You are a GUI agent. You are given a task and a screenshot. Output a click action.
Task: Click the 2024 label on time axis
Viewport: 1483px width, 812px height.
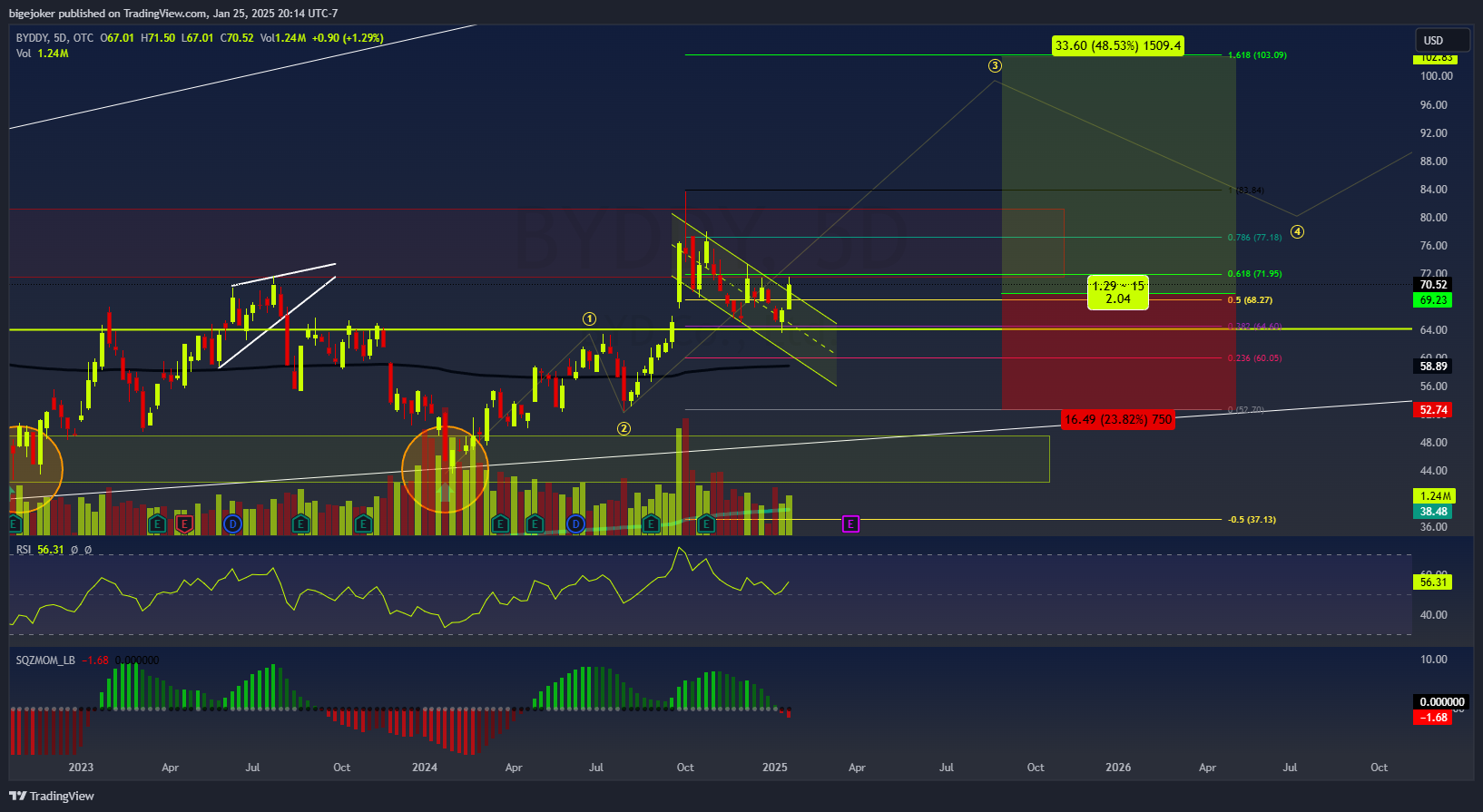point(424,768)
